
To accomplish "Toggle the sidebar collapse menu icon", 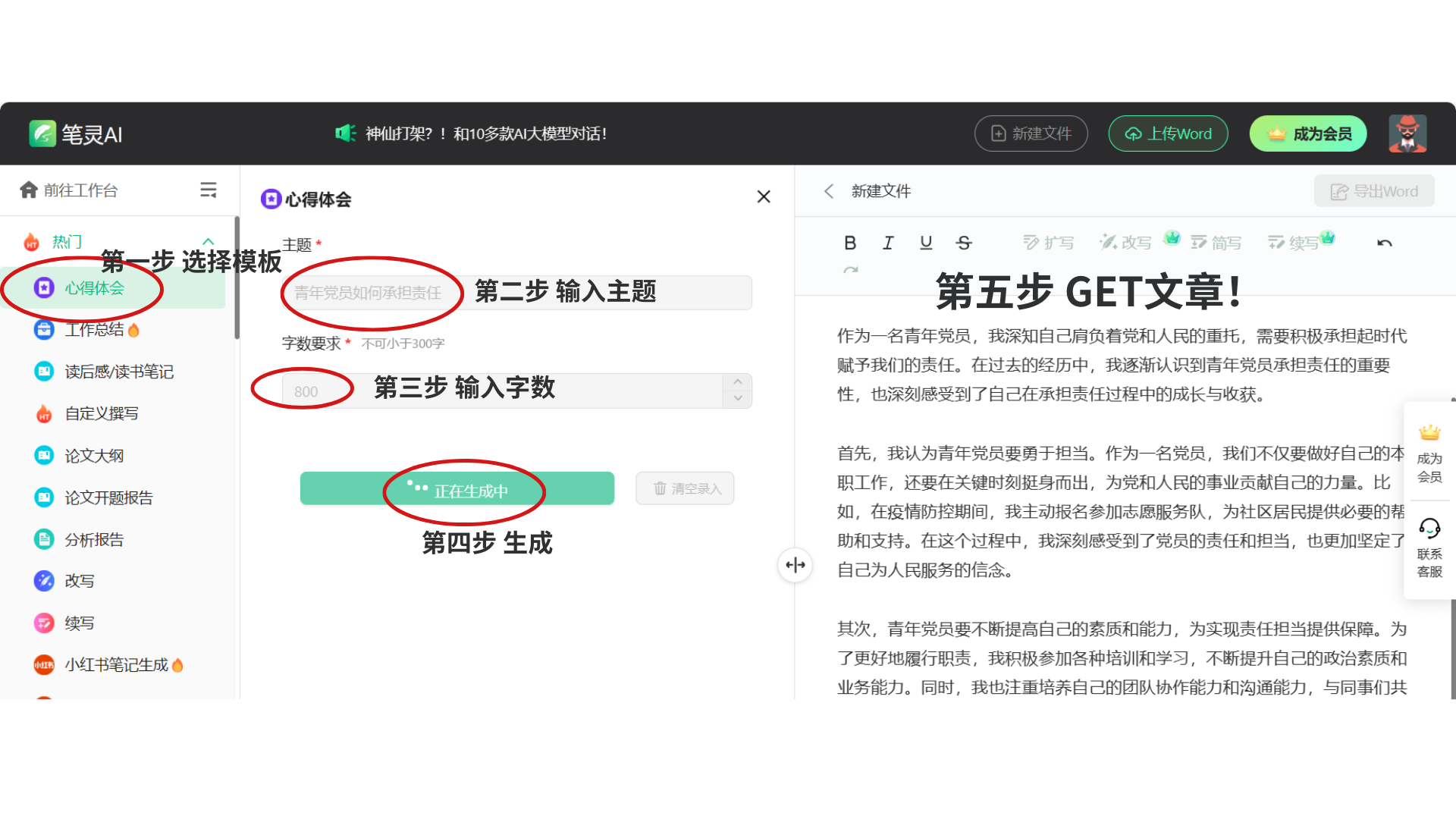I will (x=209, y=190).
